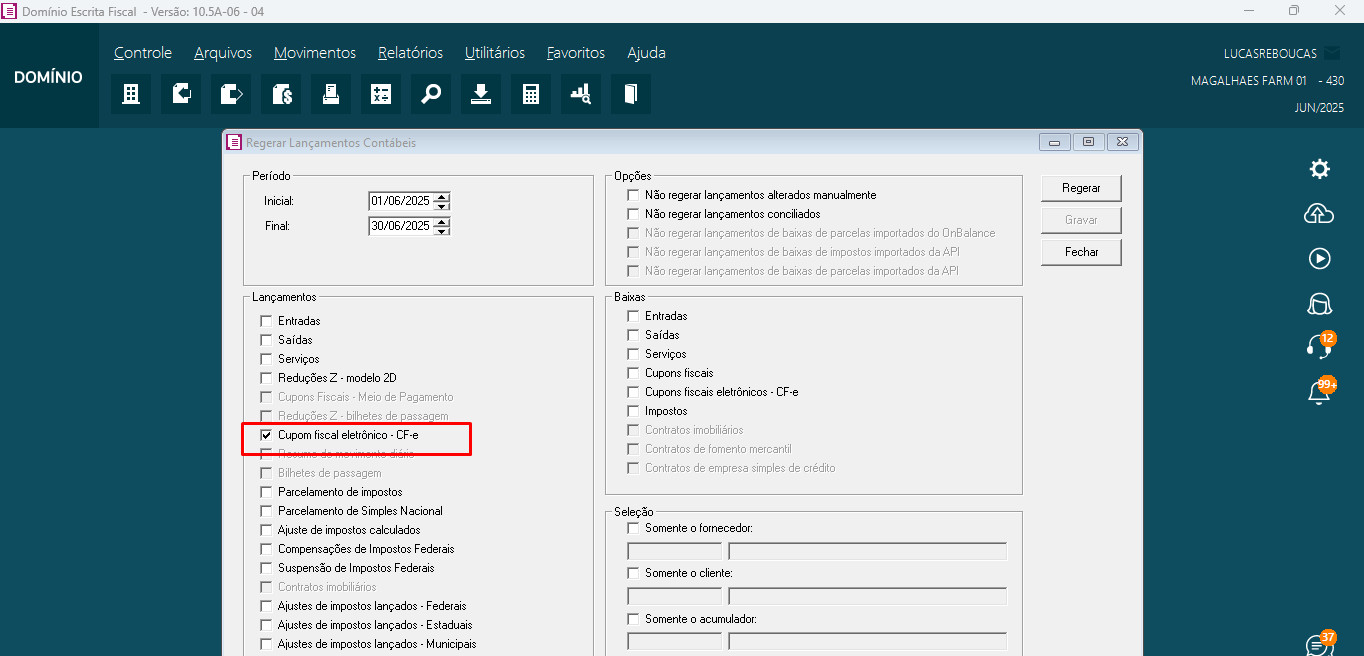Open the settings gear in right sidebar
Screen dimensions: 1364x656
1320,169
